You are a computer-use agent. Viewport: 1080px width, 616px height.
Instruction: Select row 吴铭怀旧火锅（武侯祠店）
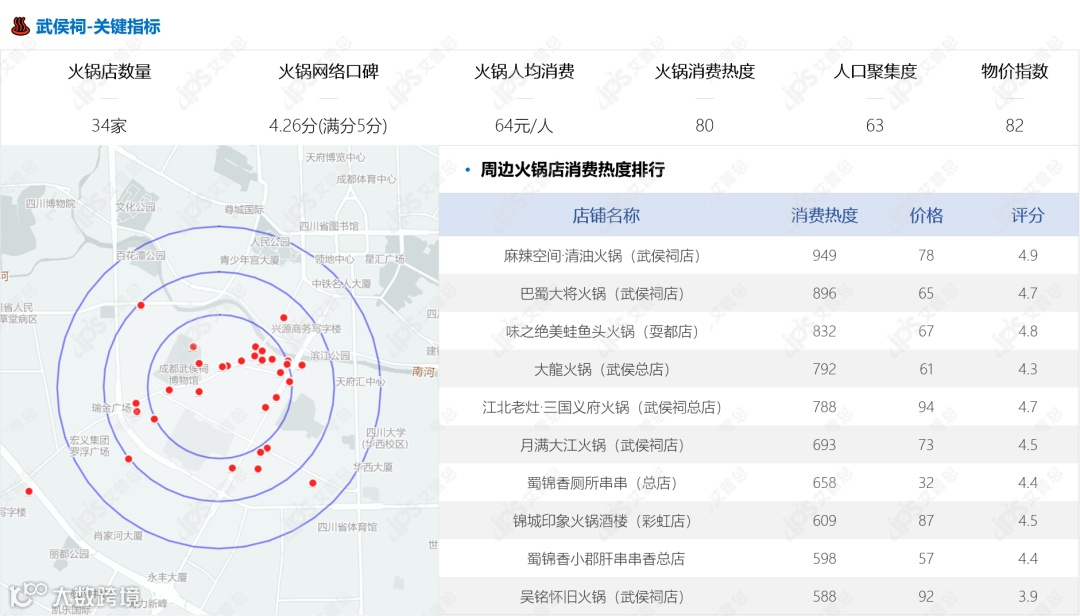pyautogui.click(x=759, y=597)
